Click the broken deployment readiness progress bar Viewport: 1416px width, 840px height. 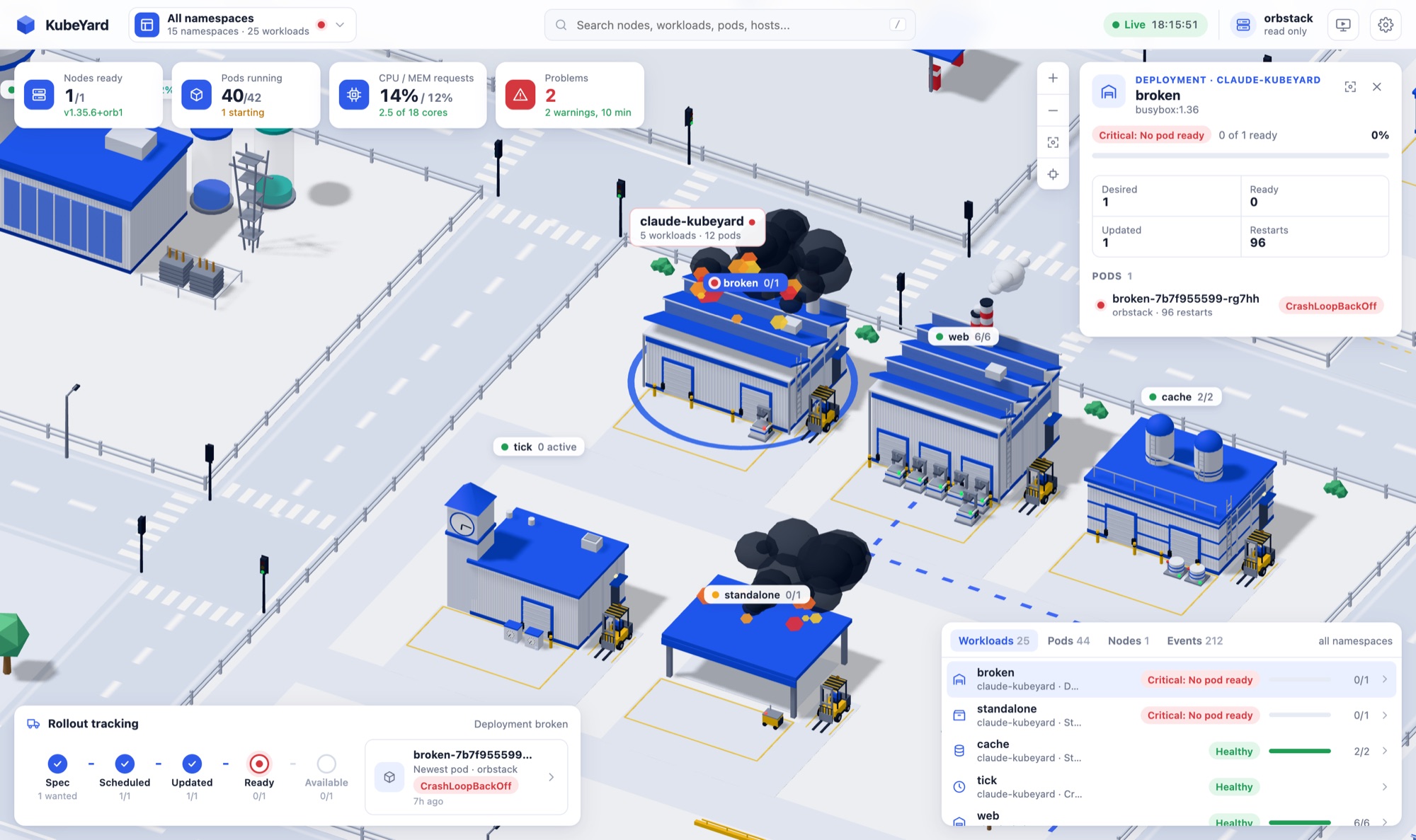click(x=1240, y=155)
